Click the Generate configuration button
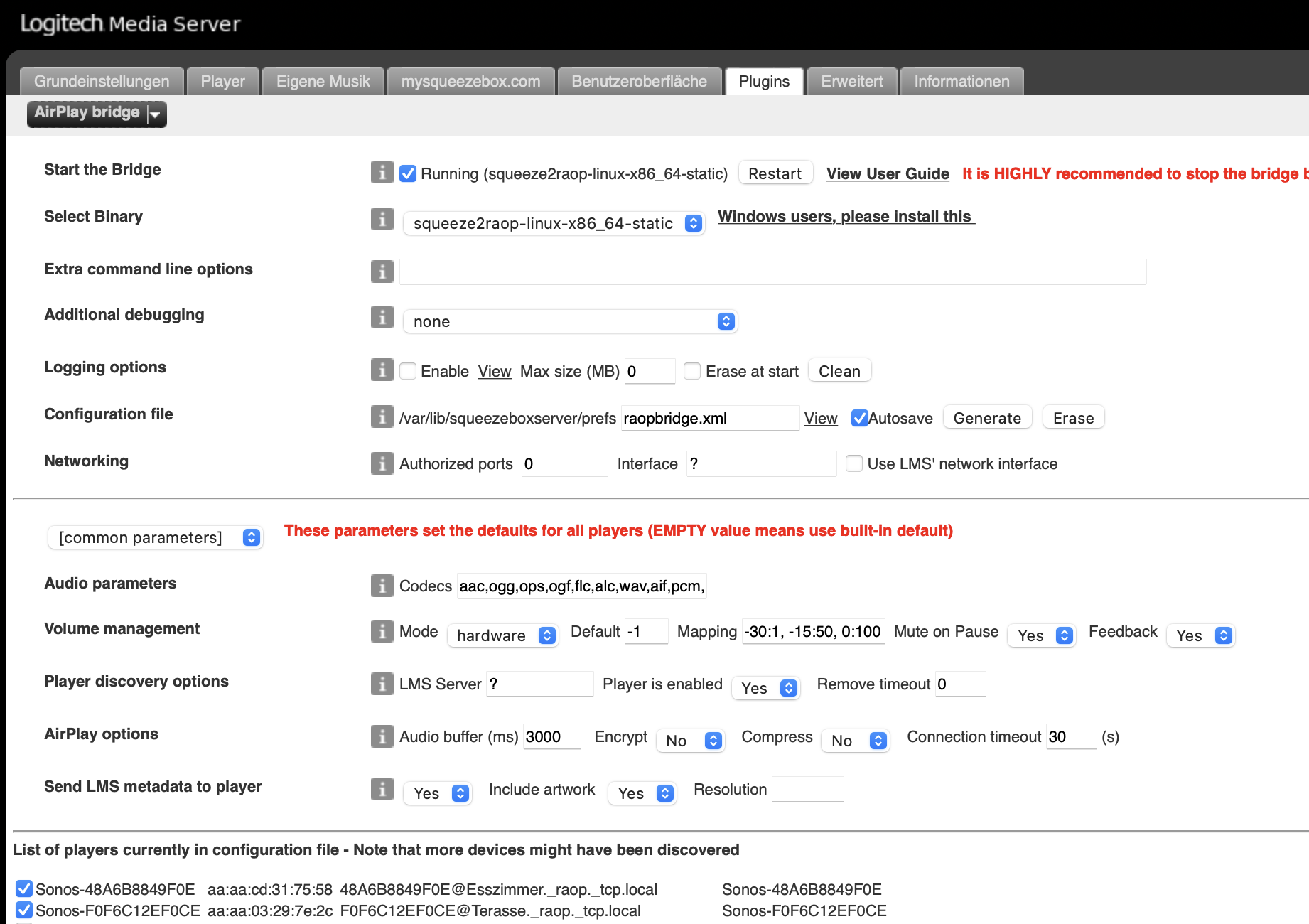The image size is (1309, 924). (x=986, y=418)
